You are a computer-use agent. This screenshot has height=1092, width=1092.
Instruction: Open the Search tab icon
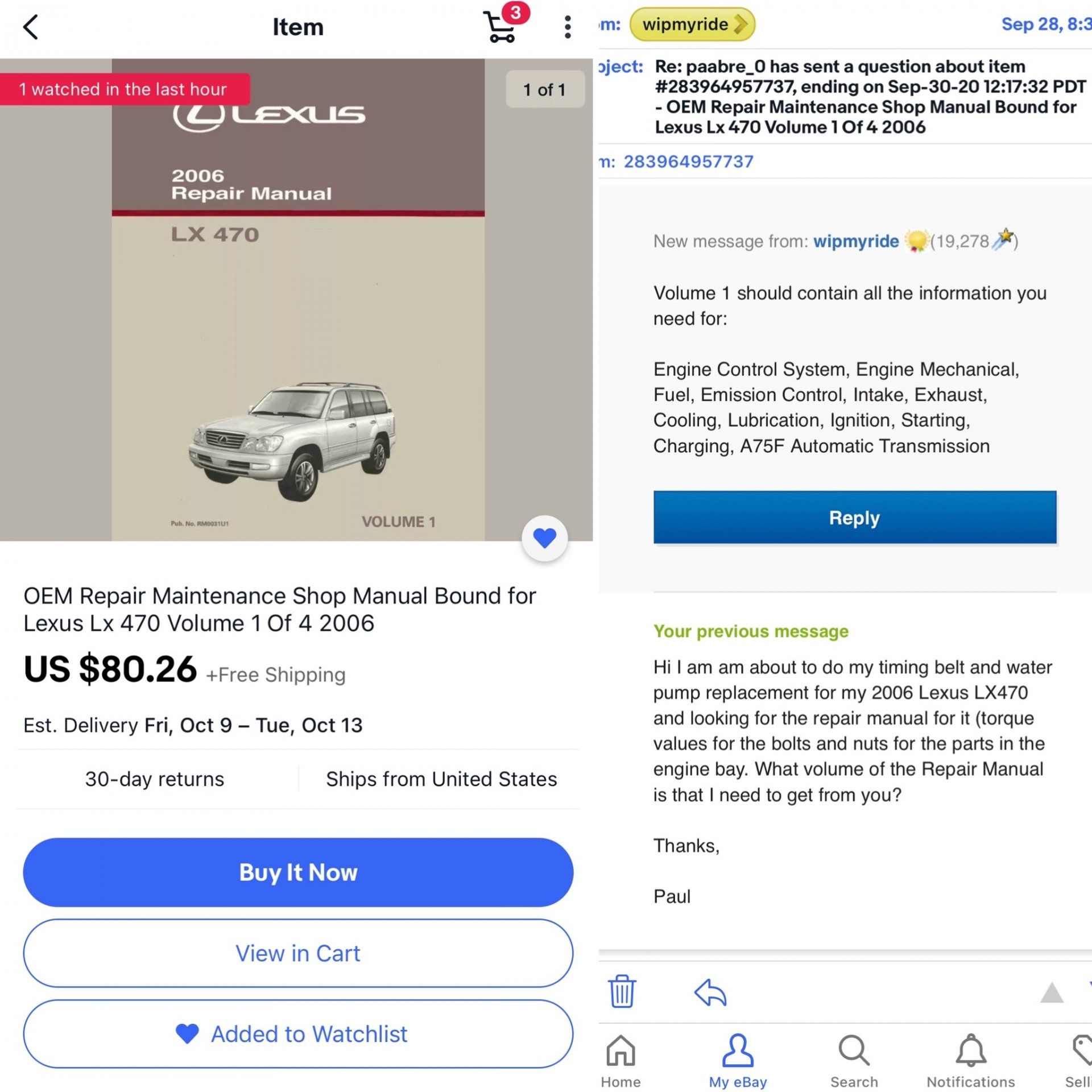(x=854, y=1060)
